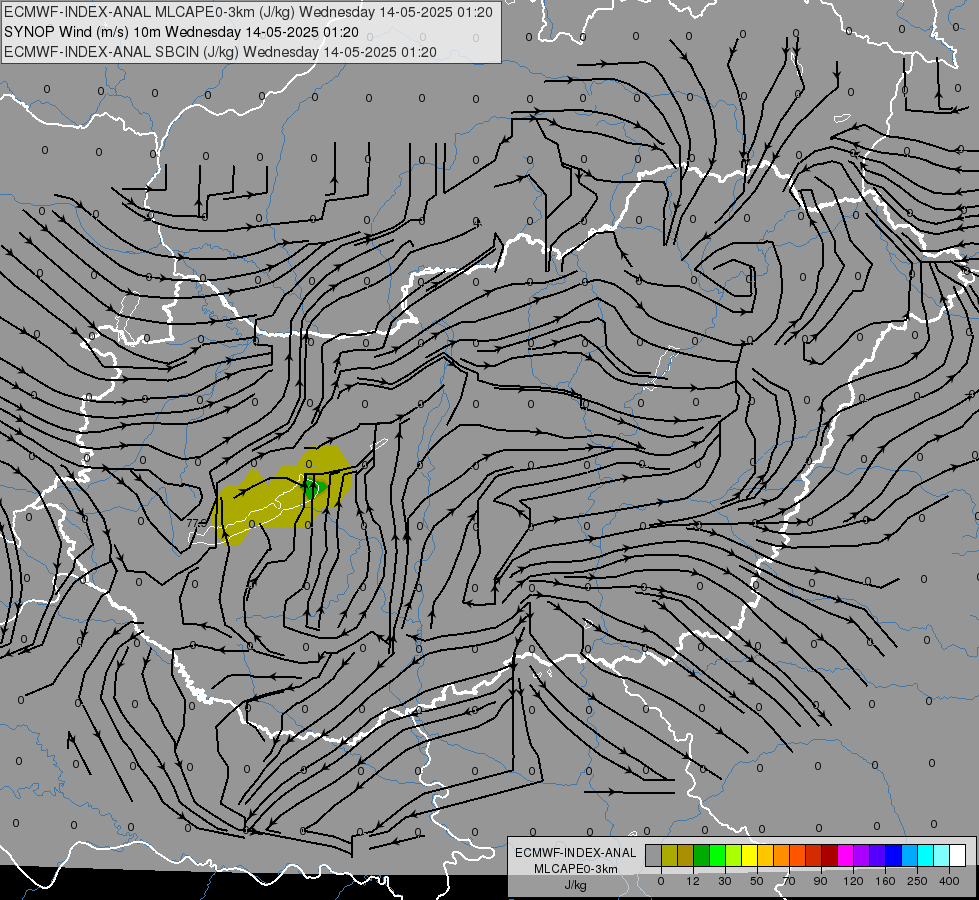Screen dimensions: 979x900
Task: Click the legend tick label 50
Action: (757, 881)
